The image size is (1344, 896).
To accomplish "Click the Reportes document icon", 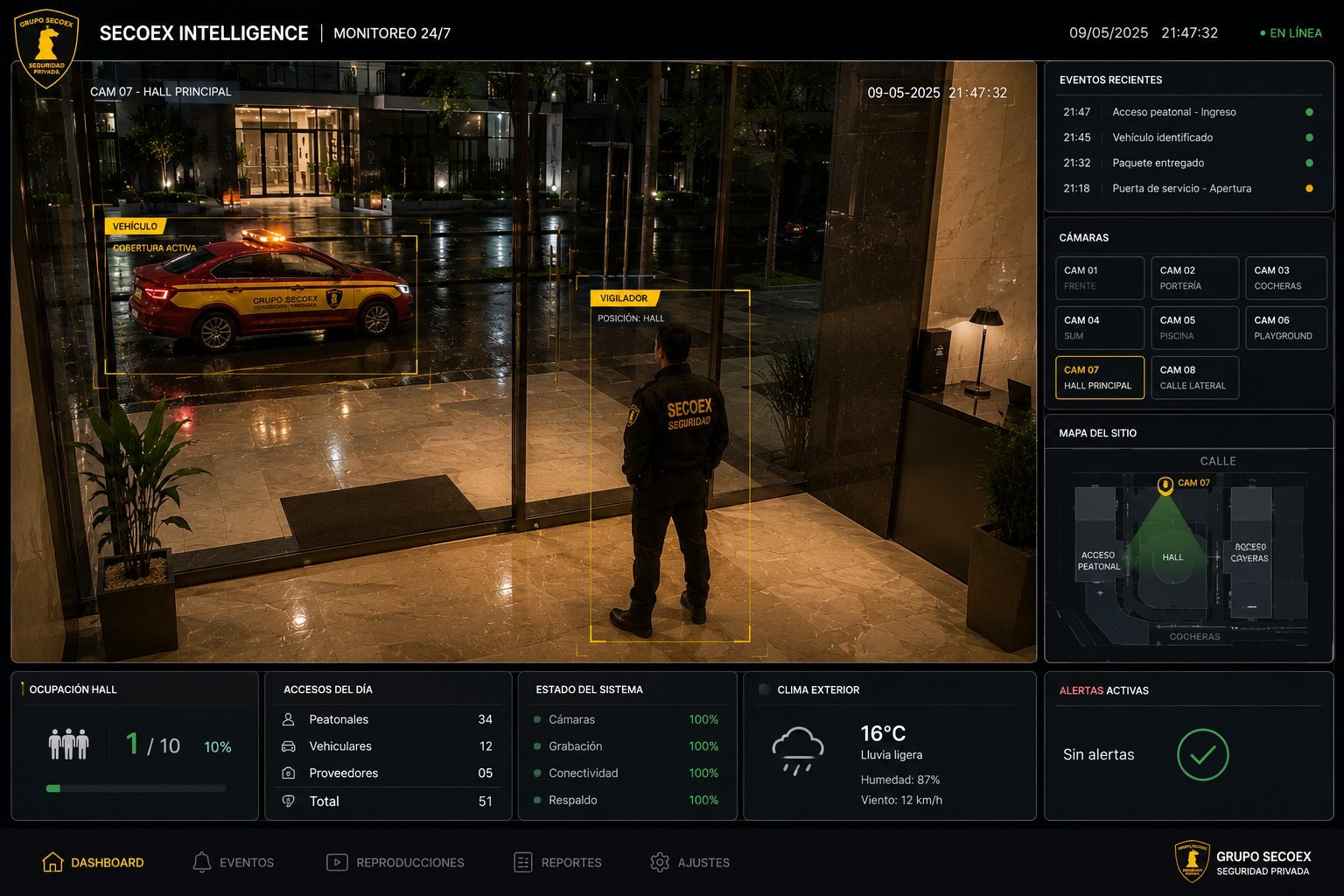I will (522, 862).
